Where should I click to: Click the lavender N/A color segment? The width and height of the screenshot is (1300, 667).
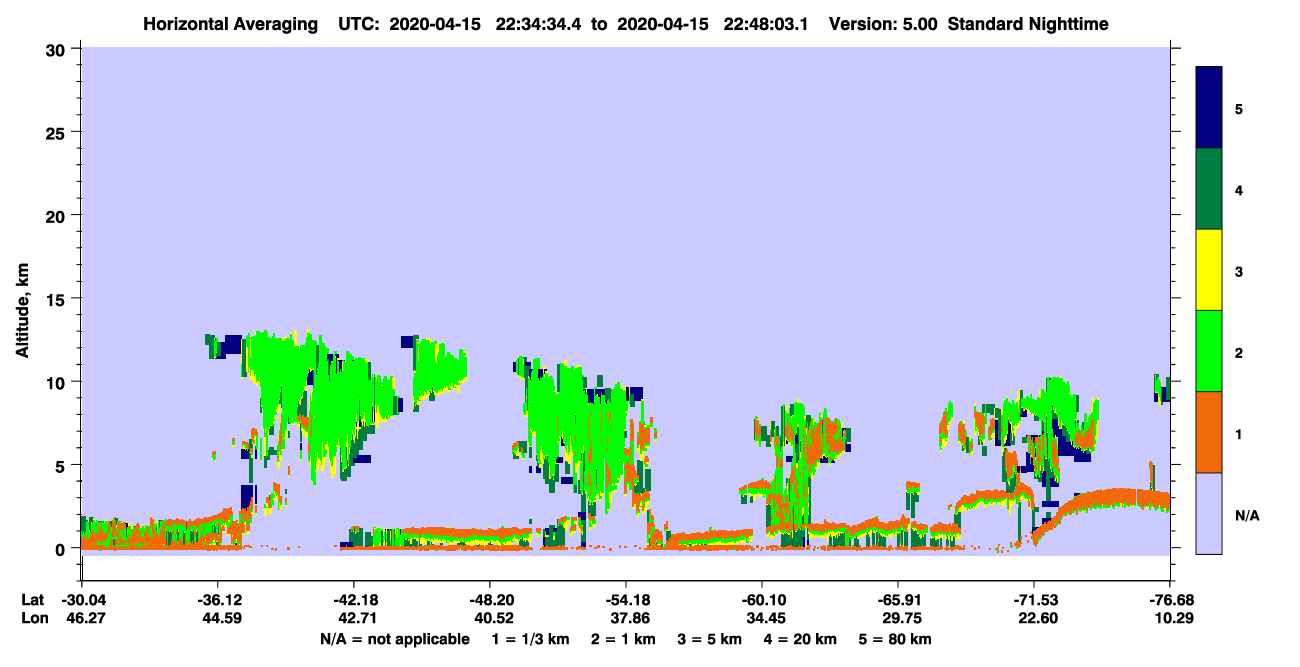(1209, 513)
